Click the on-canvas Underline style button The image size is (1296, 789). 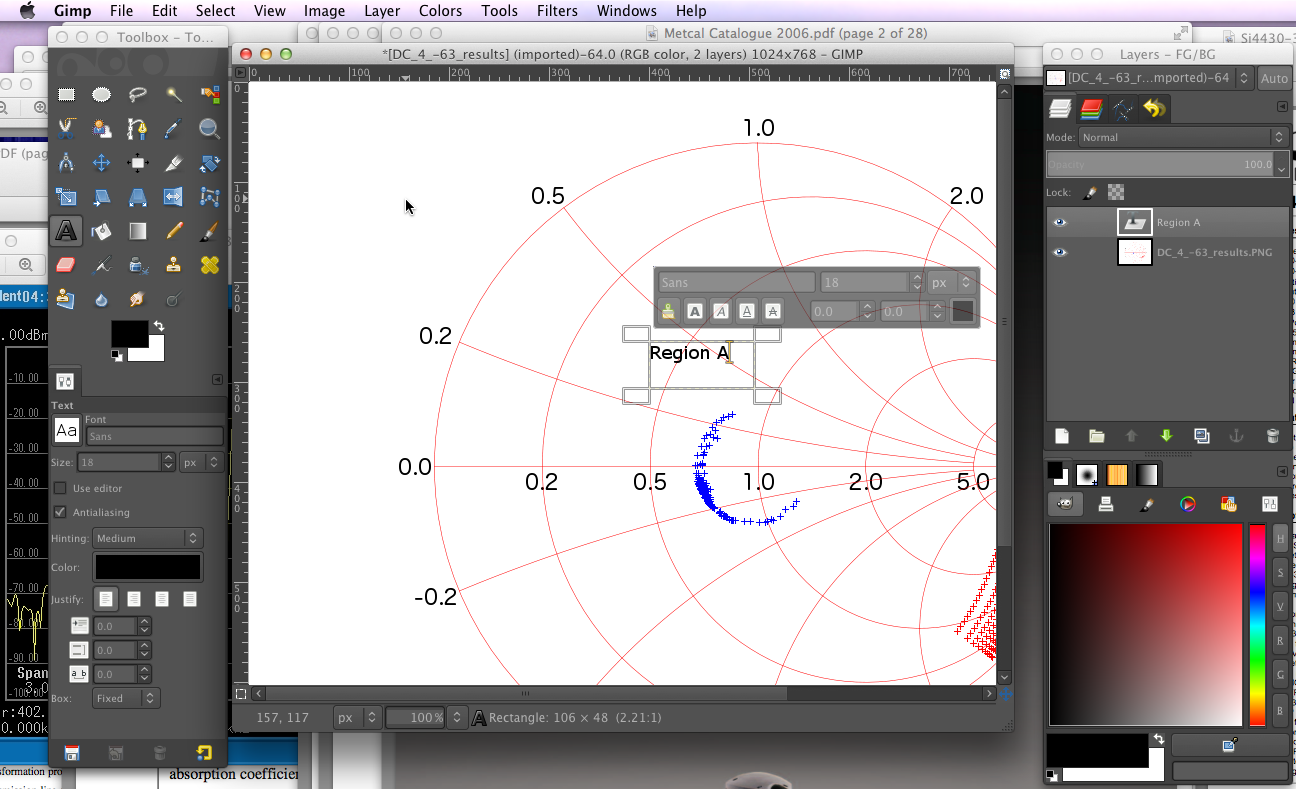747,311
